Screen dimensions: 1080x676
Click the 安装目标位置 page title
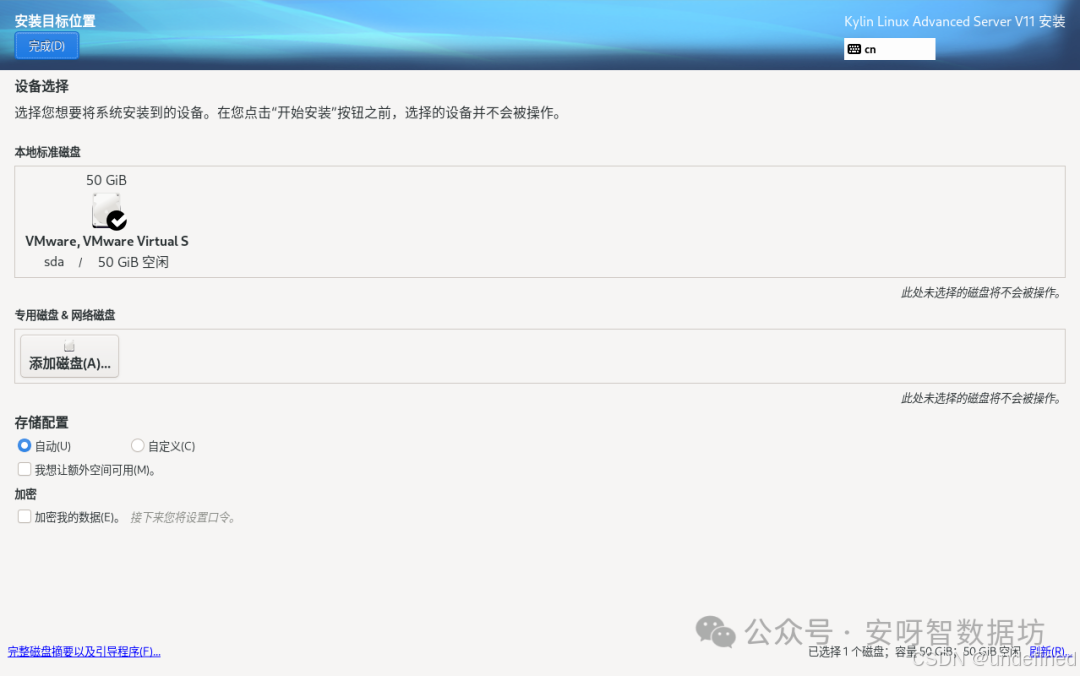(x=55, y=21)
